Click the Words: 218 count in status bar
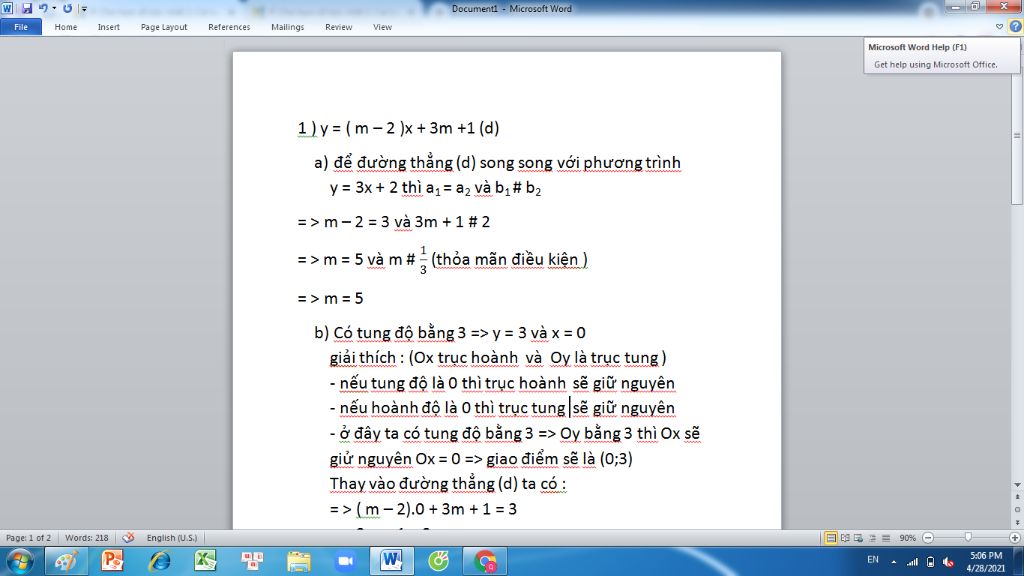1024x576 pixels. point(86,538)
